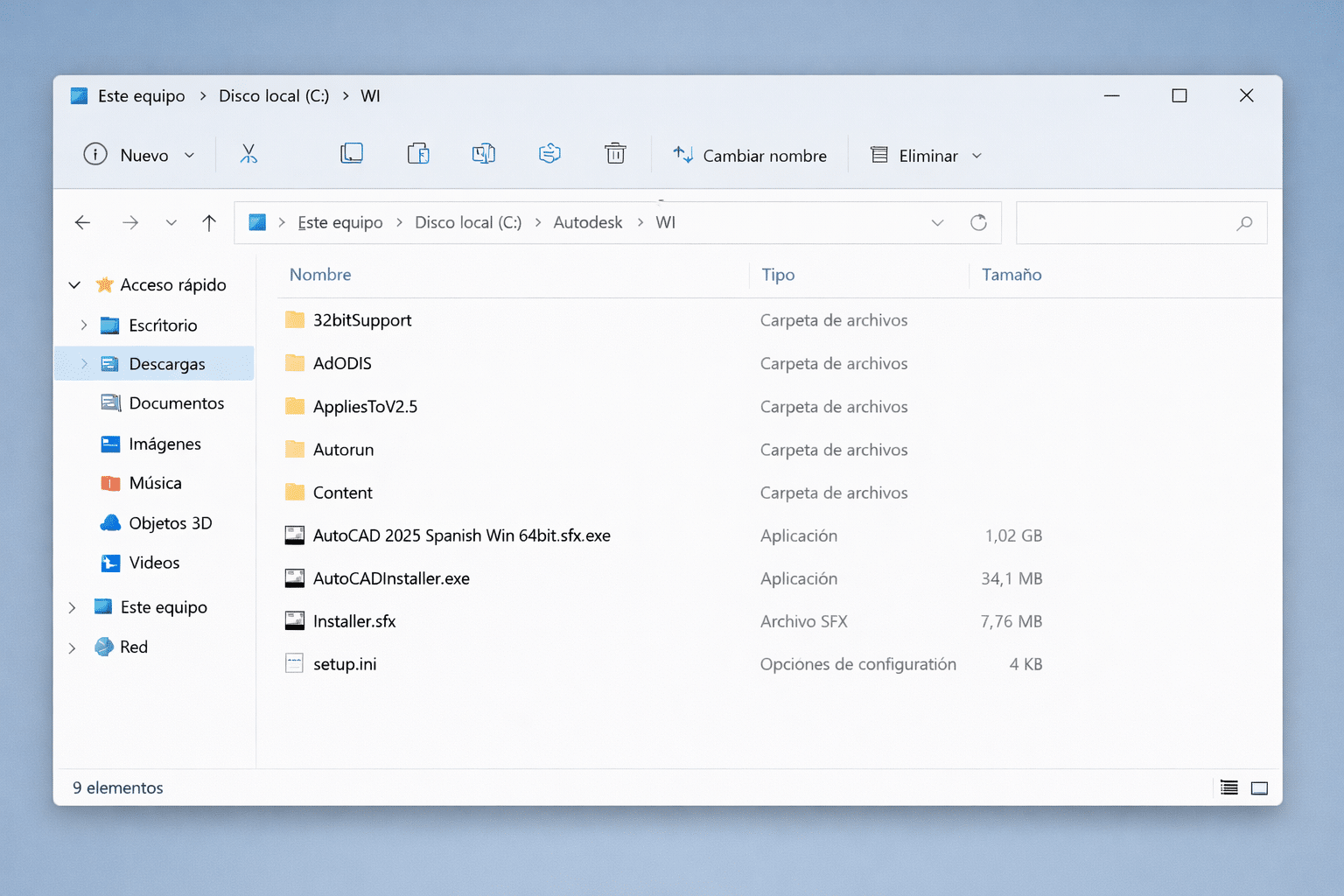Switch to details list view
This screenshot has width=1344, height=896.
click(x=1228, y=787)
